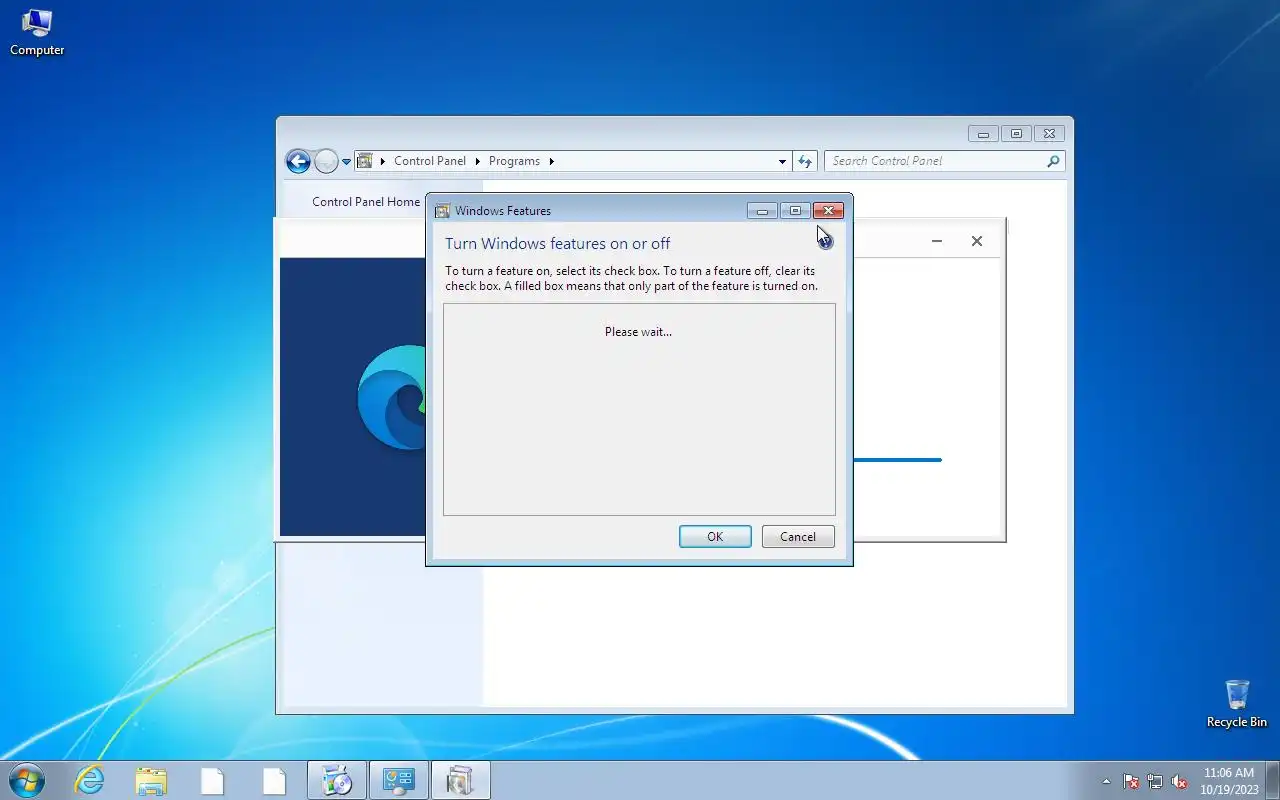This screenshot has height=800, width=1280.
Task: Click Cancel in the Windows Features dialog
Action: (798, 537)
